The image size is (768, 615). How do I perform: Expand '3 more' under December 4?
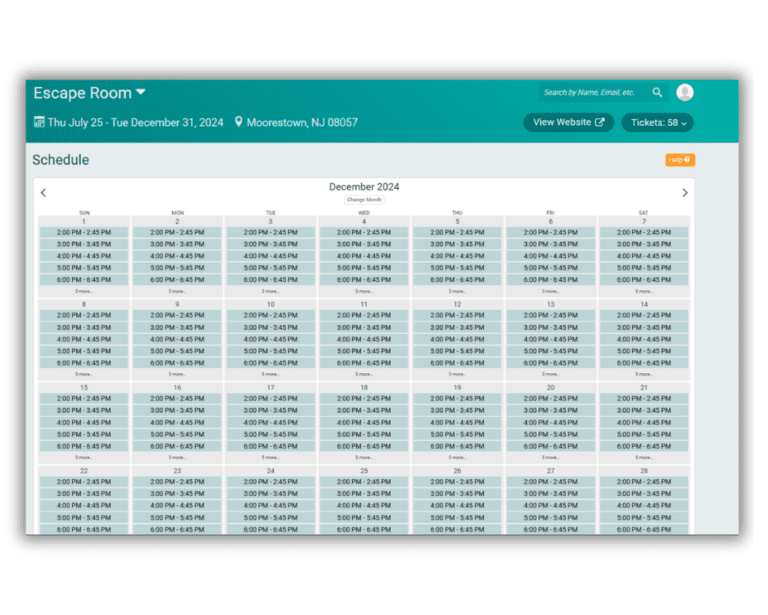point(364,291)
